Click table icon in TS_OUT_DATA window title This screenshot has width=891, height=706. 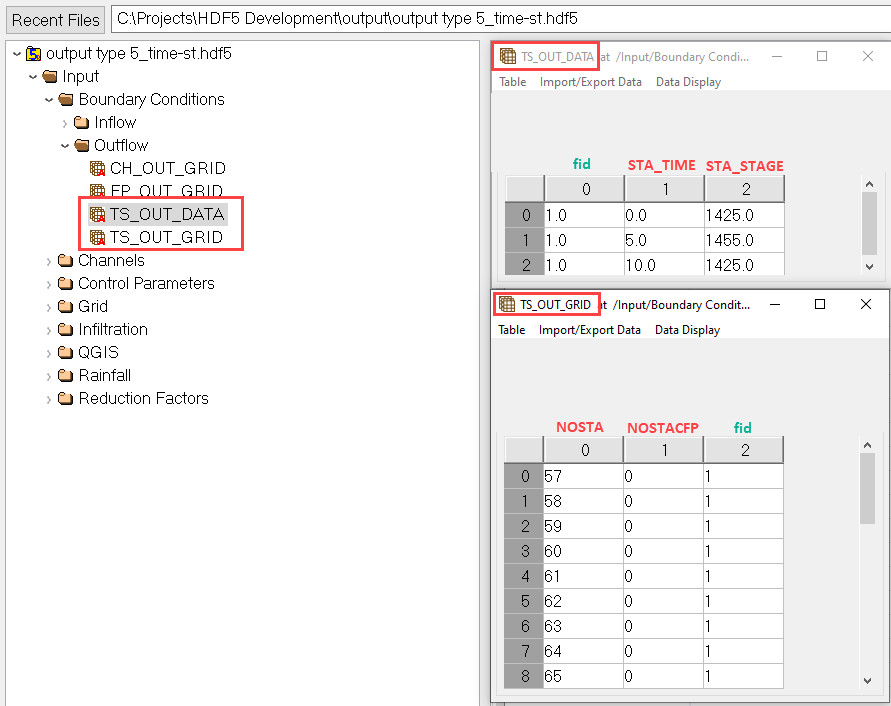coord(508,57)
